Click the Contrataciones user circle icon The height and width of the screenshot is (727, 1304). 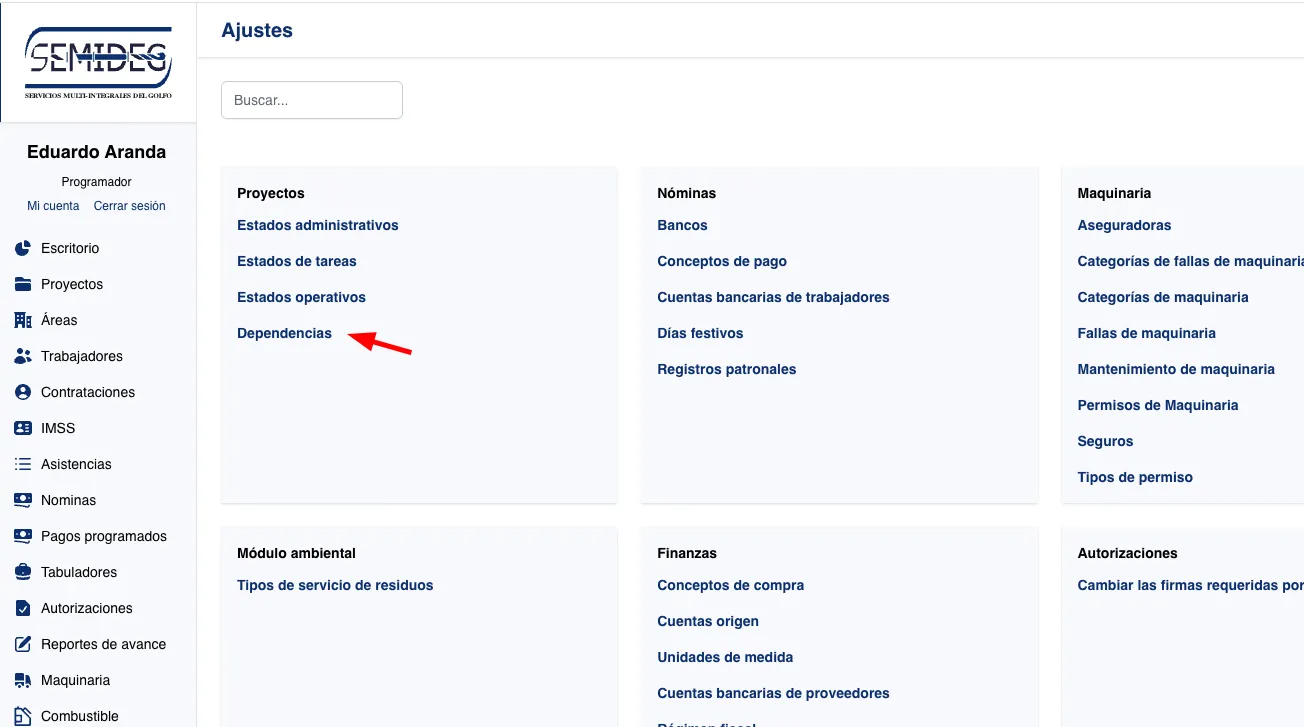tap(23, 392)
